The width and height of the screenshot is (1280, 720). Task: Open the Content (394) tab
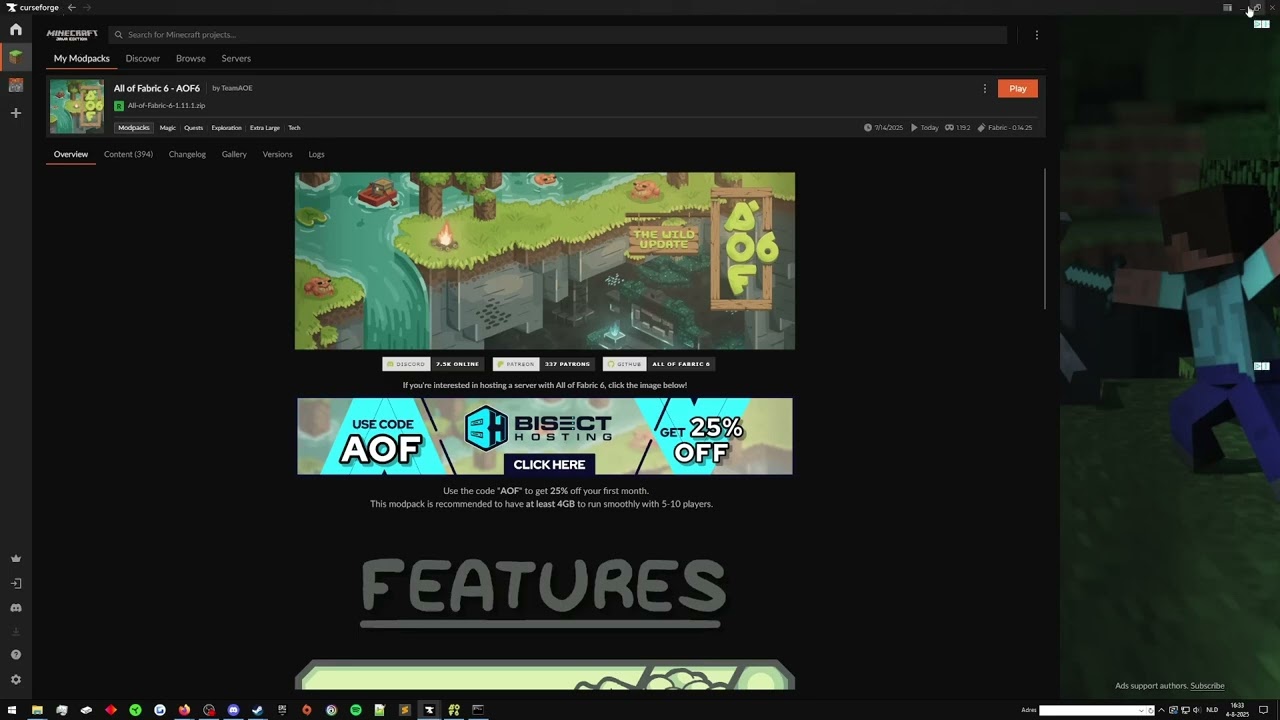[128, 154]
